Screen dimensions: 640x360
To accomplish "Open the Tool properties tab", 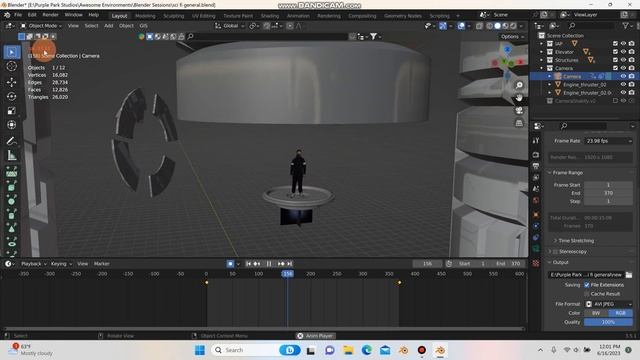I will pyautogui.click(x=536, y=140).
